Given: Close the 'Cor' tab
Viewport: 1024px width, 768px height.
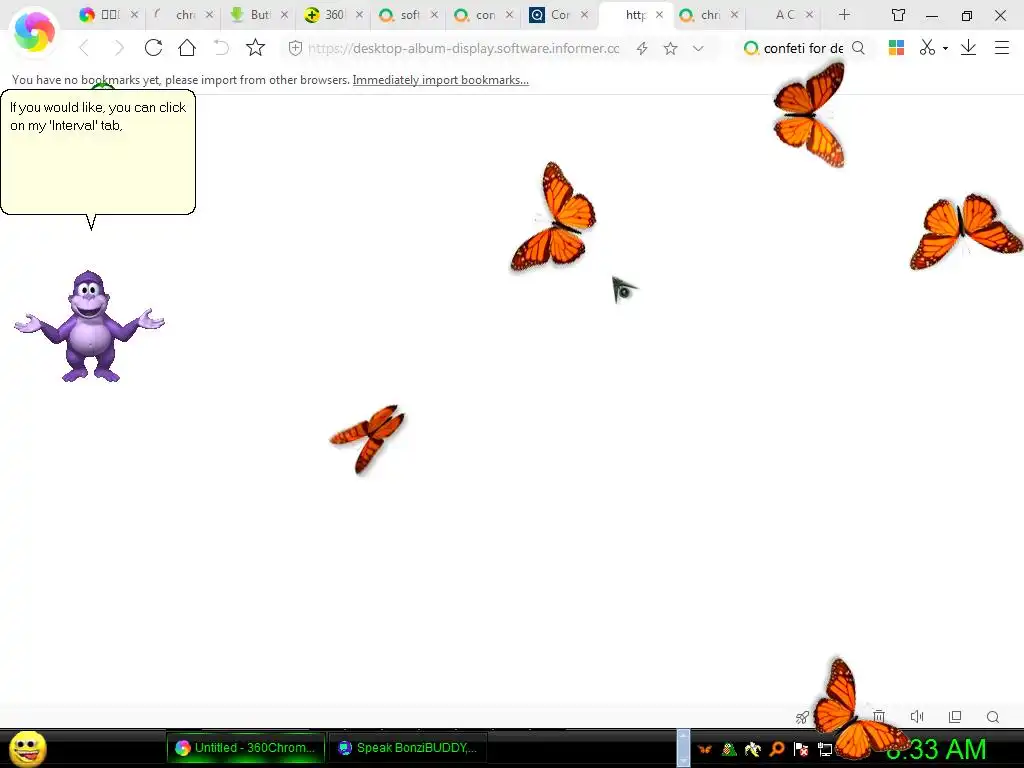Looking at the screenshot, I should pyautogui.click(x=584, y=14).
